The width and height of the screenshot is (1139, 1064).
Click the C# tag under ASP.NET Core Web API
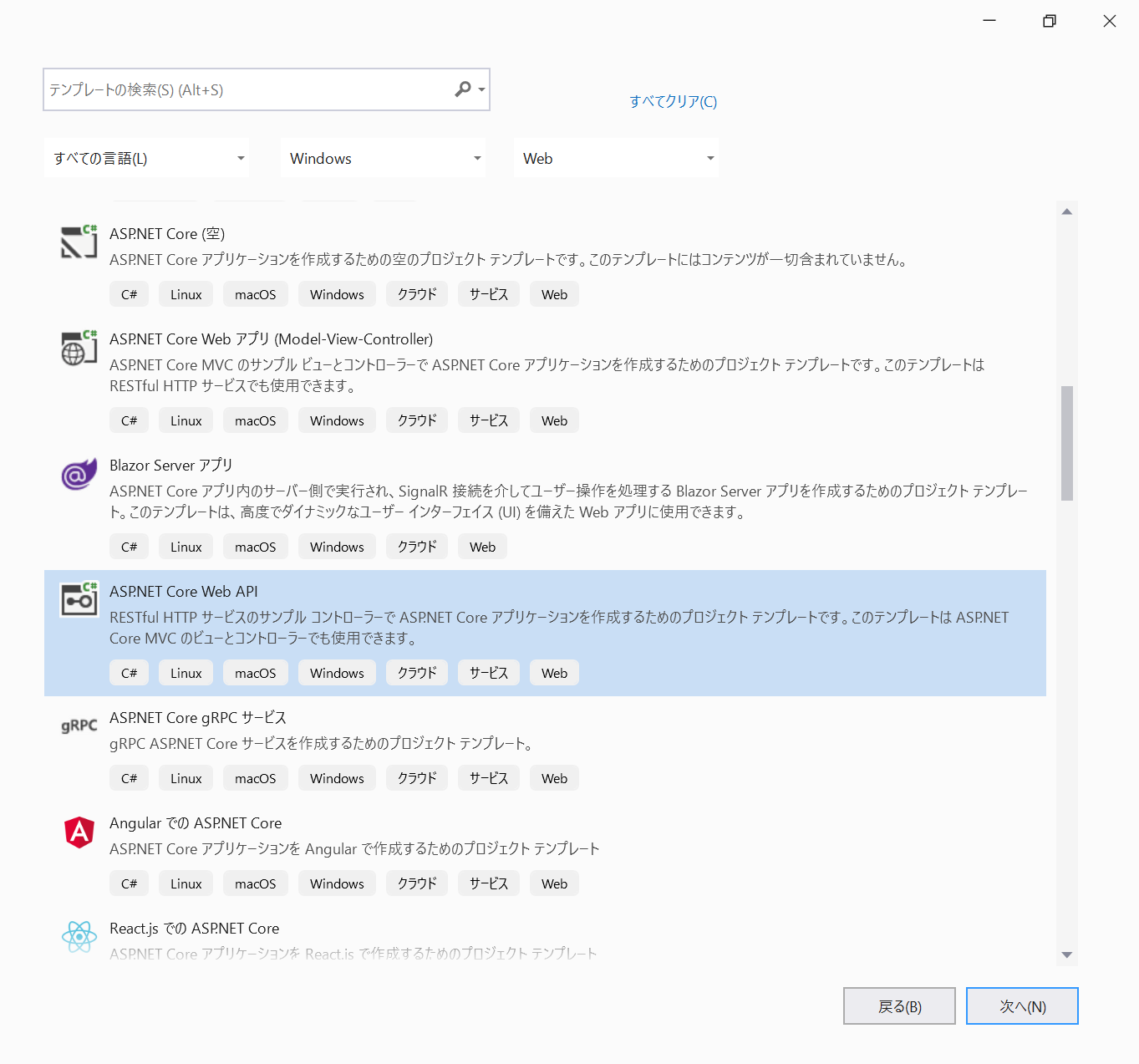[129, 673]
